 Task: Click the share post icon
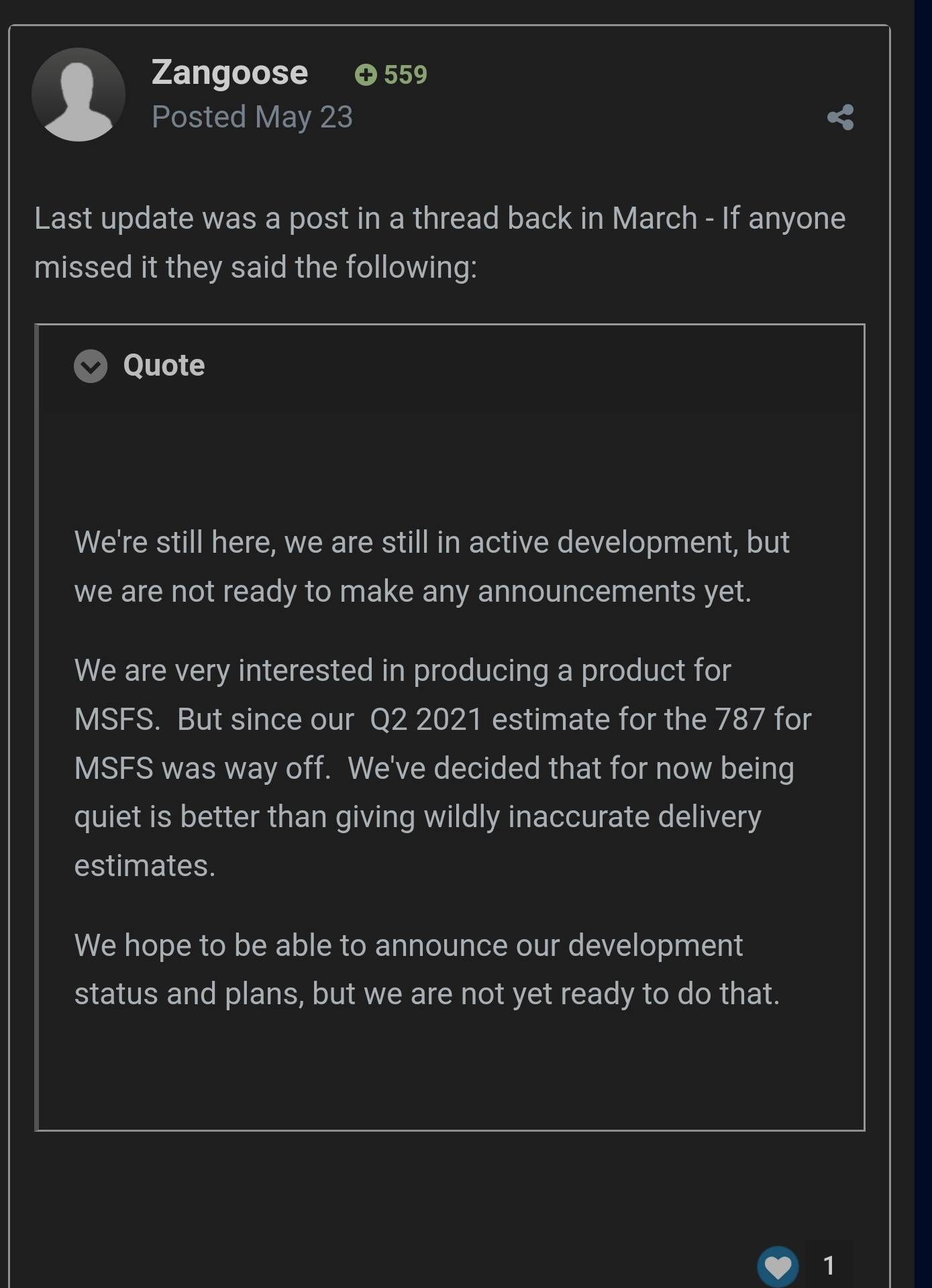point(840,117)
